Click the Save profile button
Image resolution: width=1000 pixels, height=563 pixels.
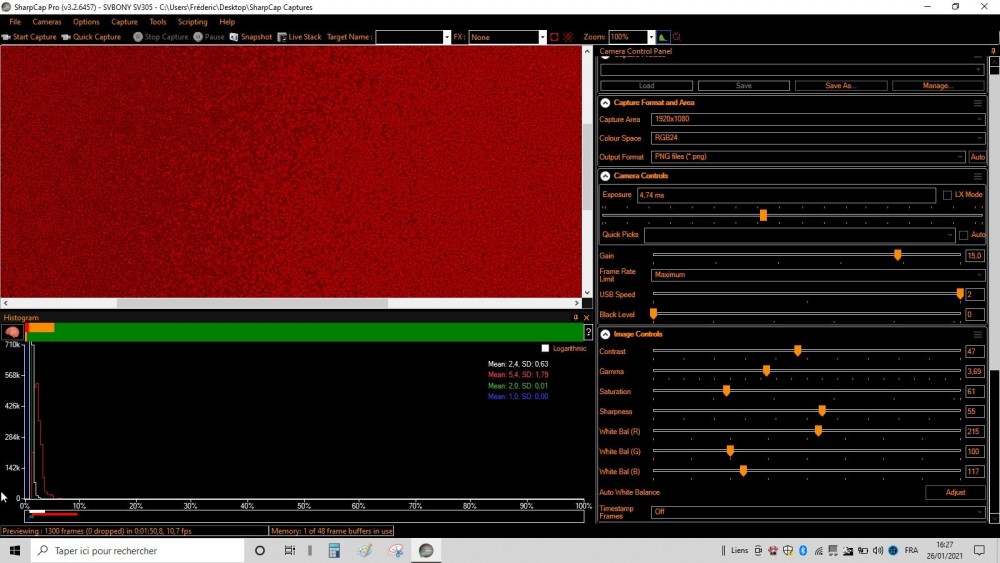[744, 85]
